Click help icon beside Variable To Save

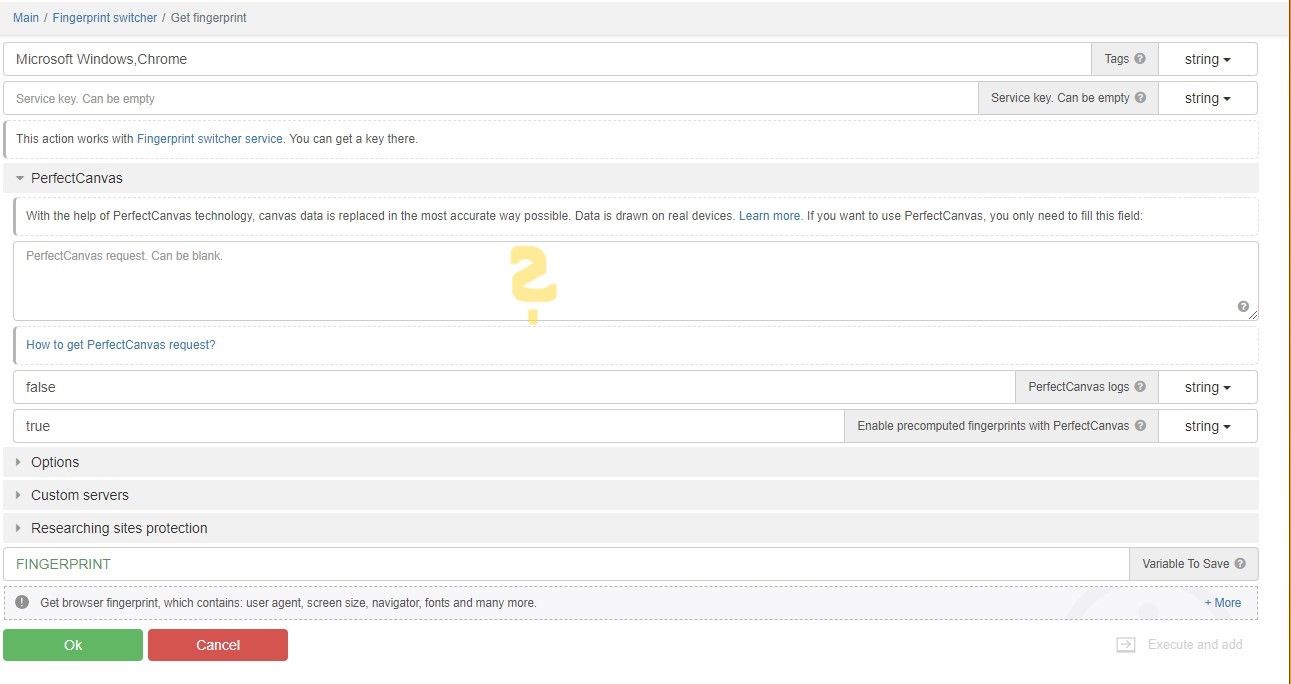point(1240,564)
